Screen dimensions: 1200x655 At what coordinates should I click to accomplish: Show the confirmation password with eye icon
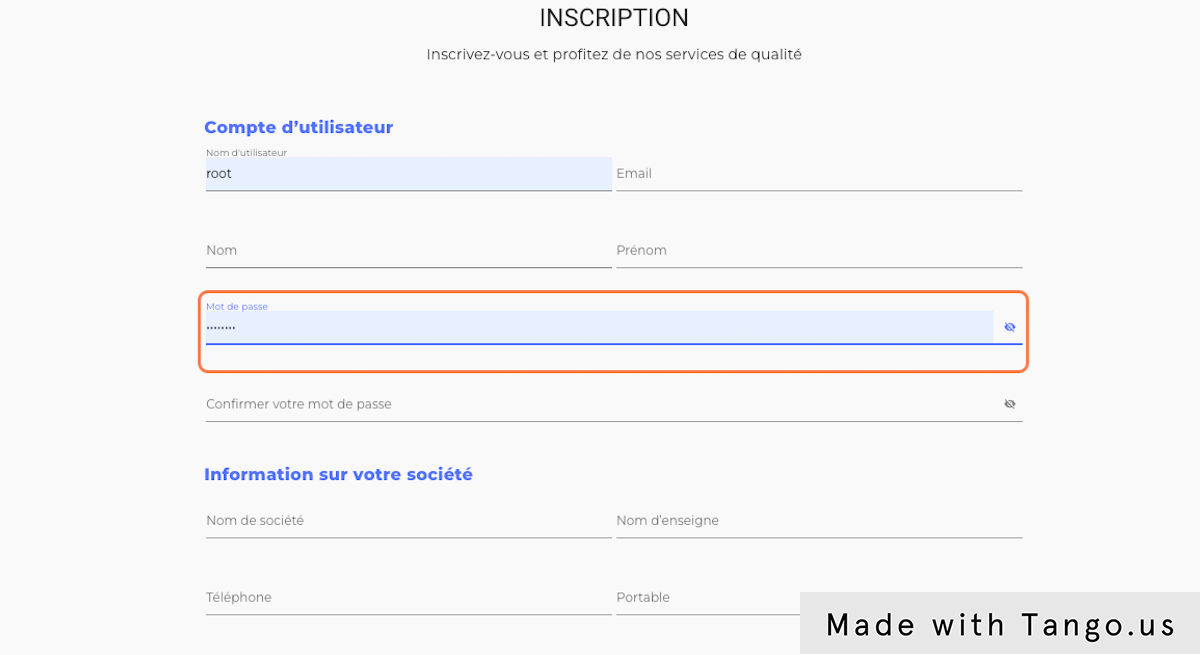coord(1010,404)
